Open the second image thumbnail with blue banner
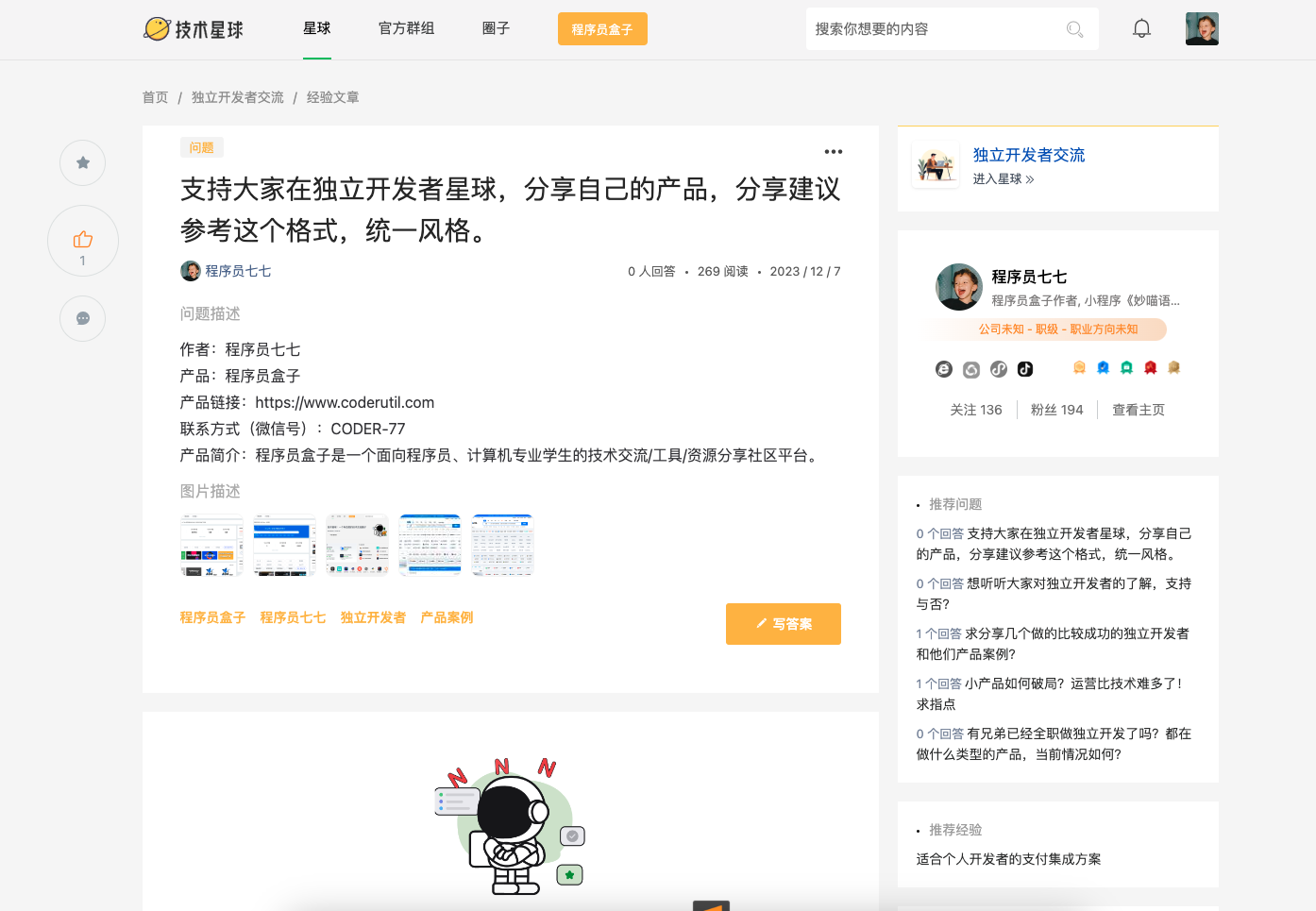 (x=284, y=545)
